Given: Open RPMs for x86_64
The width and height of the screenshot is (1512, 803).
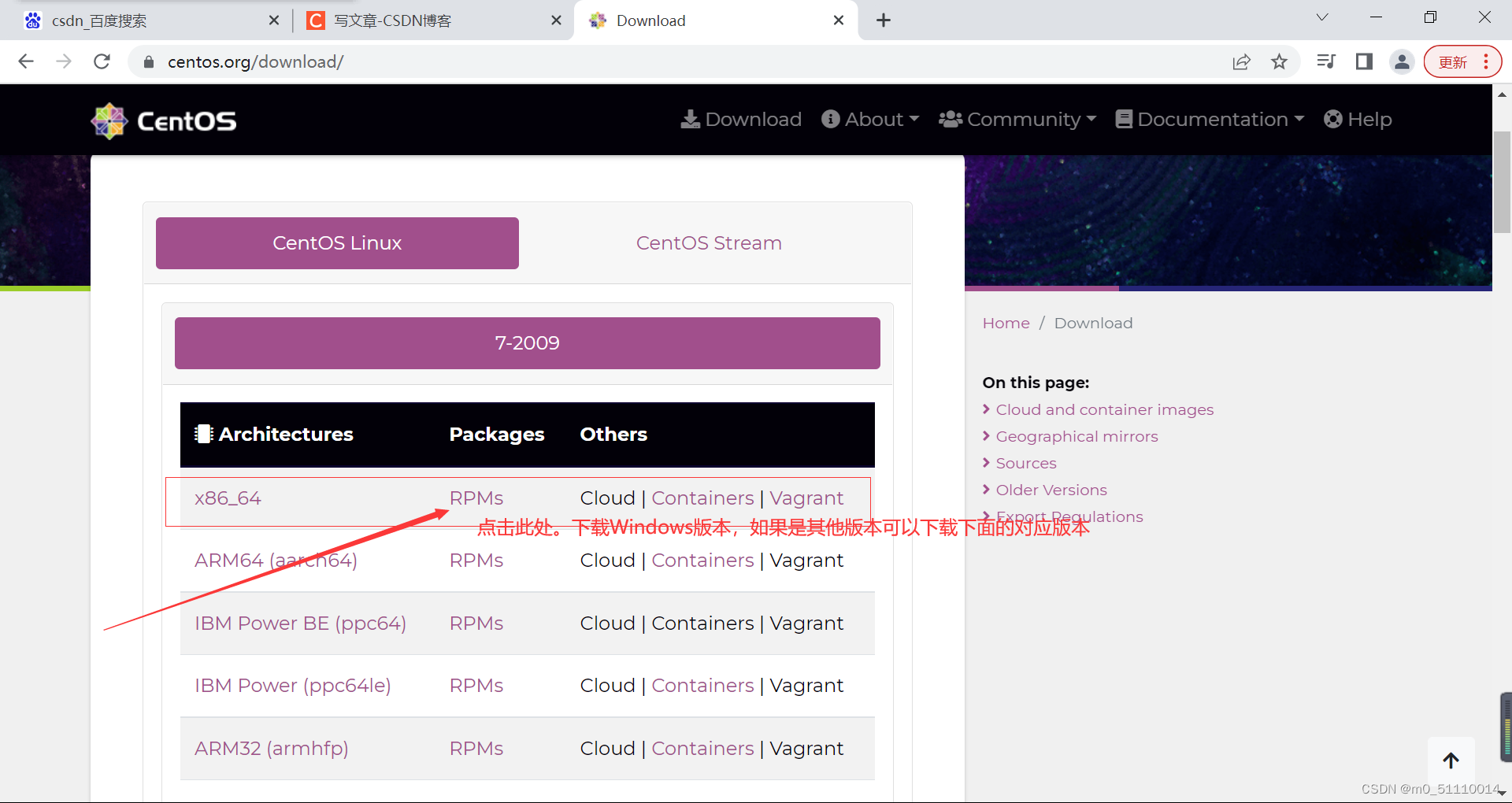Looking at the screenshot, I should [x=476, y=498].
